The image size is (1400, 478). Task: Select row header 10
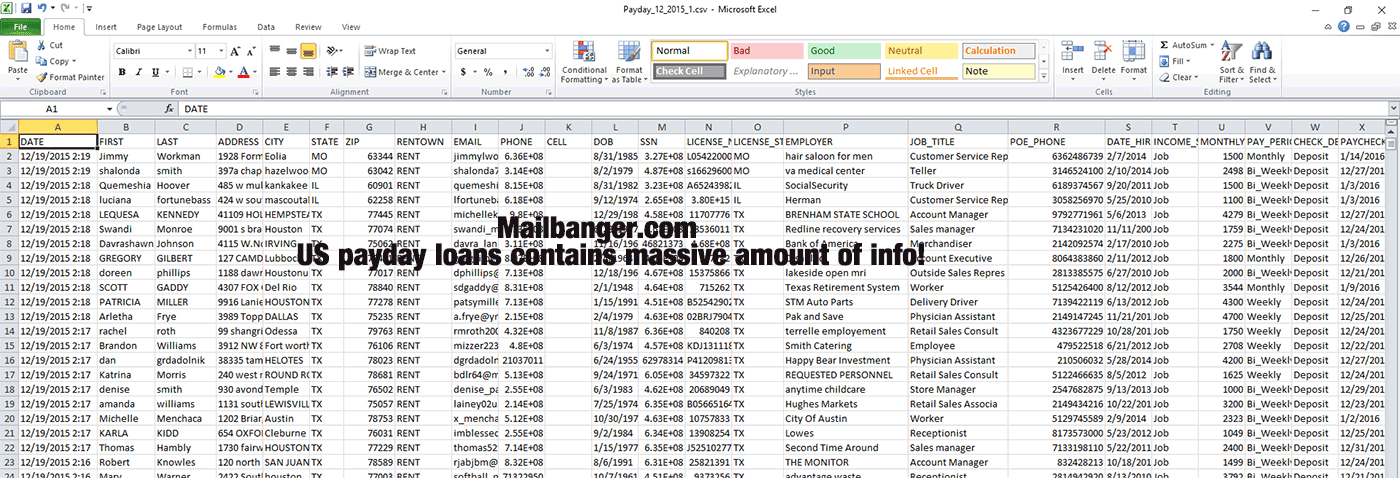(x=9, y=274)
